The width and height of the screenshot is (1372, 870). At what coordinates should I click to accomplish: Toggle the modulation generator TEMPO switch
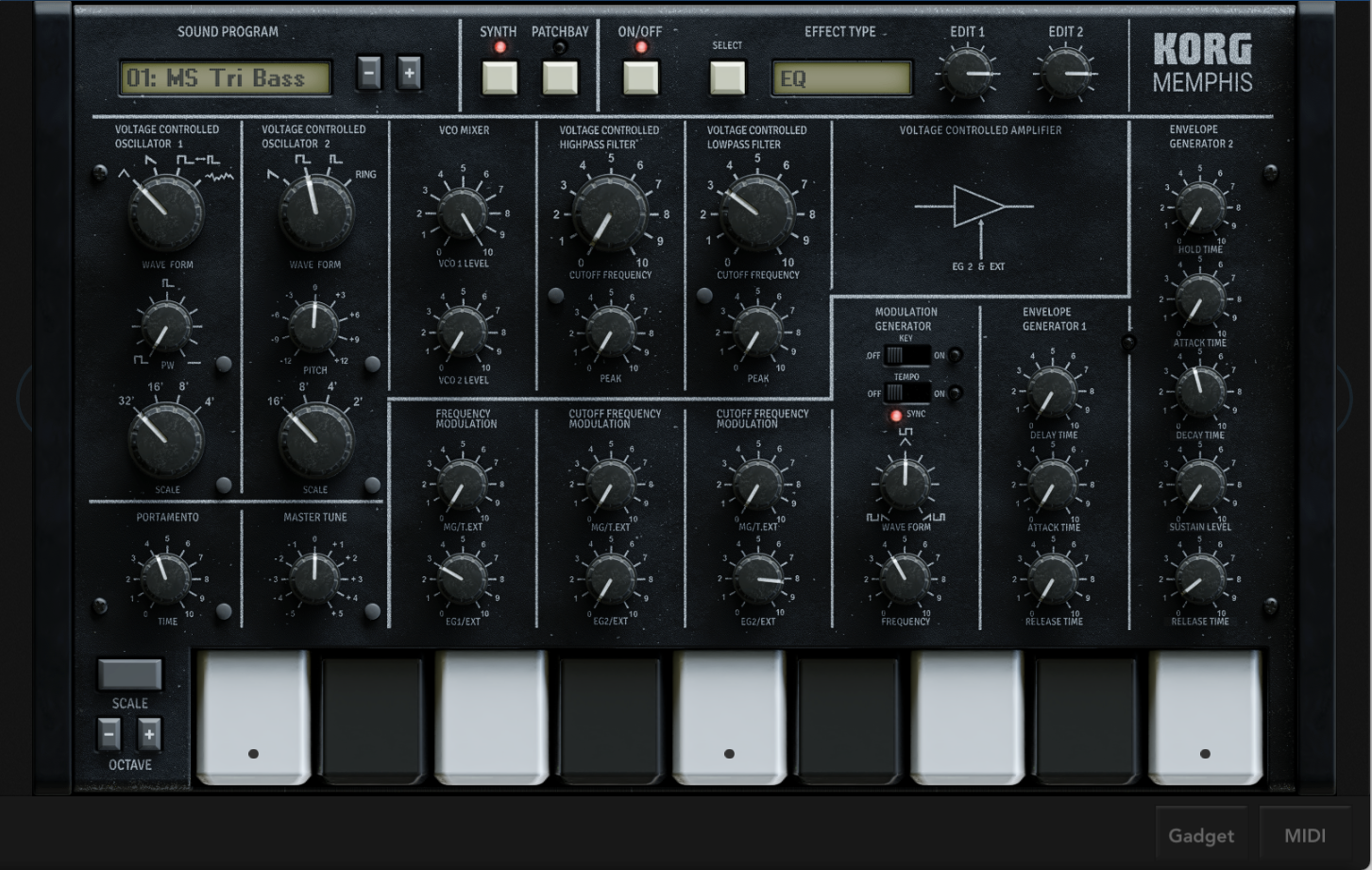(906, 393)
